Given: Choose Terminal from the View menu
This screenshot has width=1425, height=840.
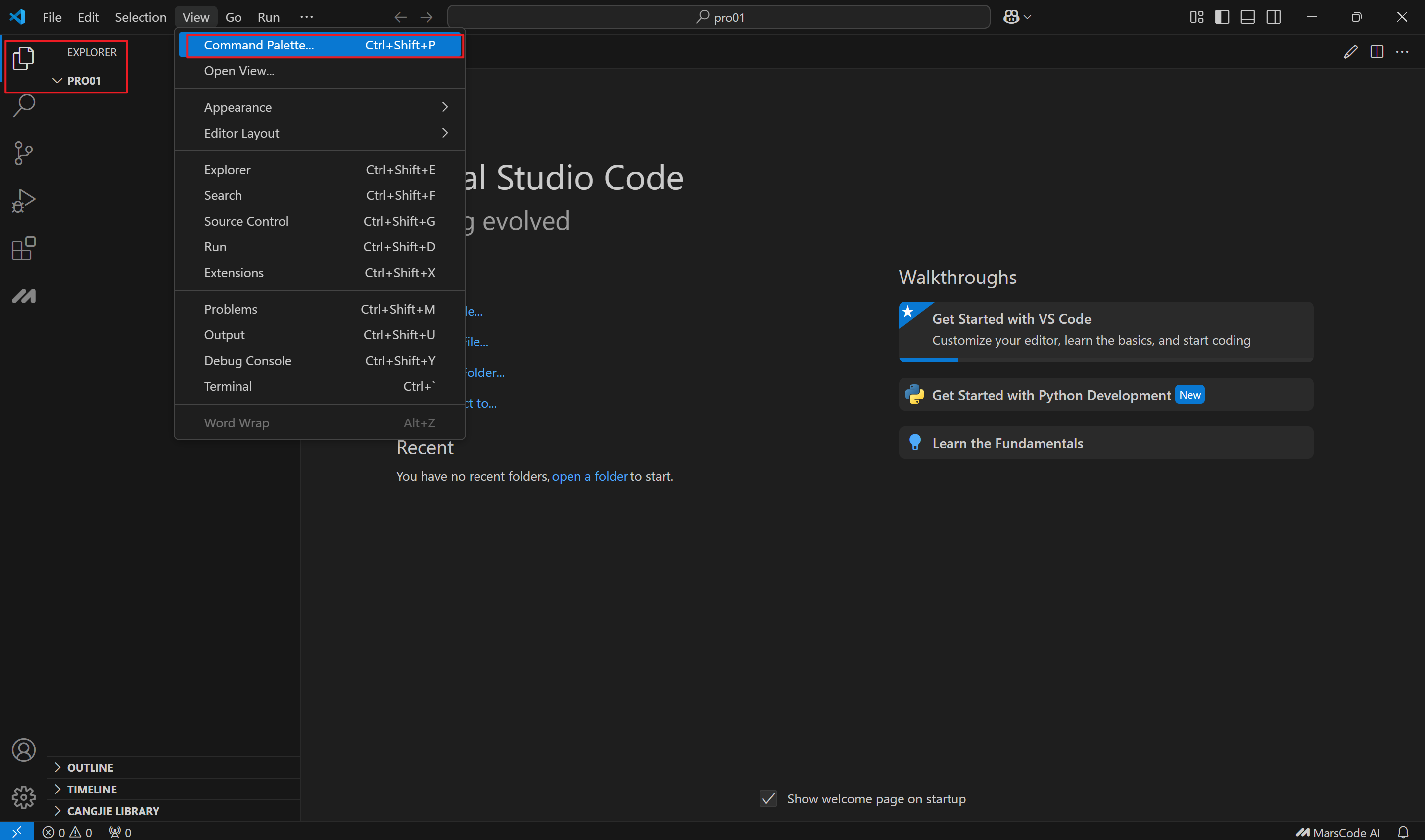Looking at the screenshot, I should coord(320,386).
